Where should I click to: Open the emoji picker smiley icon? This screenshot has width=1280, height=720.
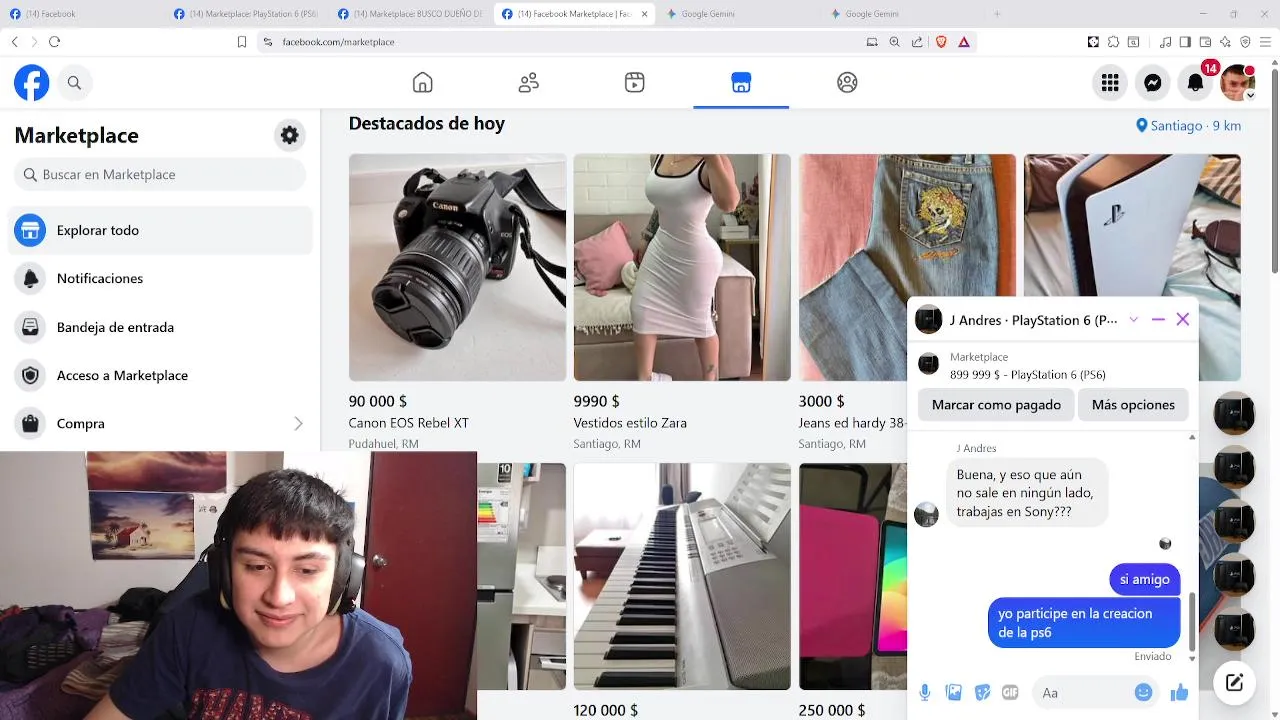1143,692
